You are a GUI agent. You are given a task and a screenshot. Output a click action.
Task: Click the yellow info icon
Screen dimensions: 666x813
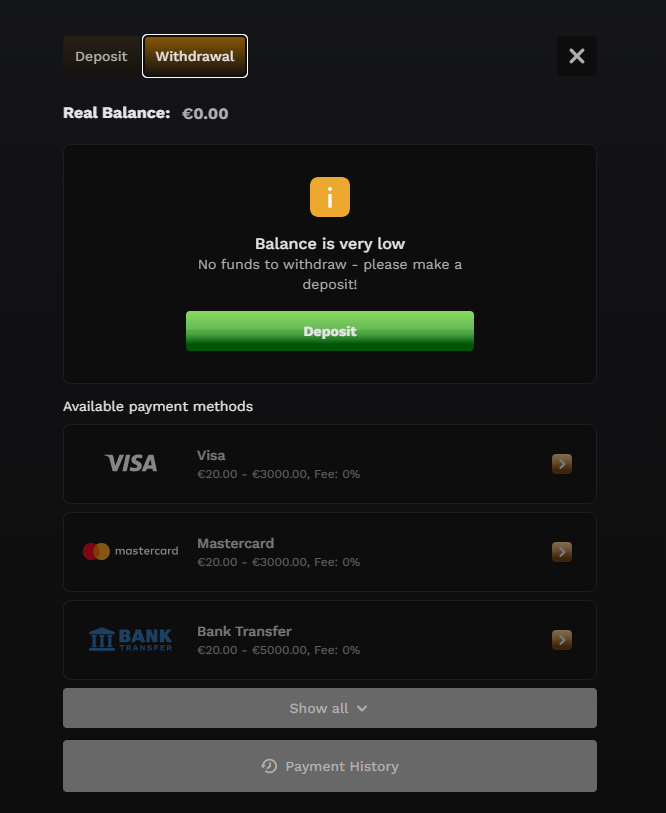(330, 197)
